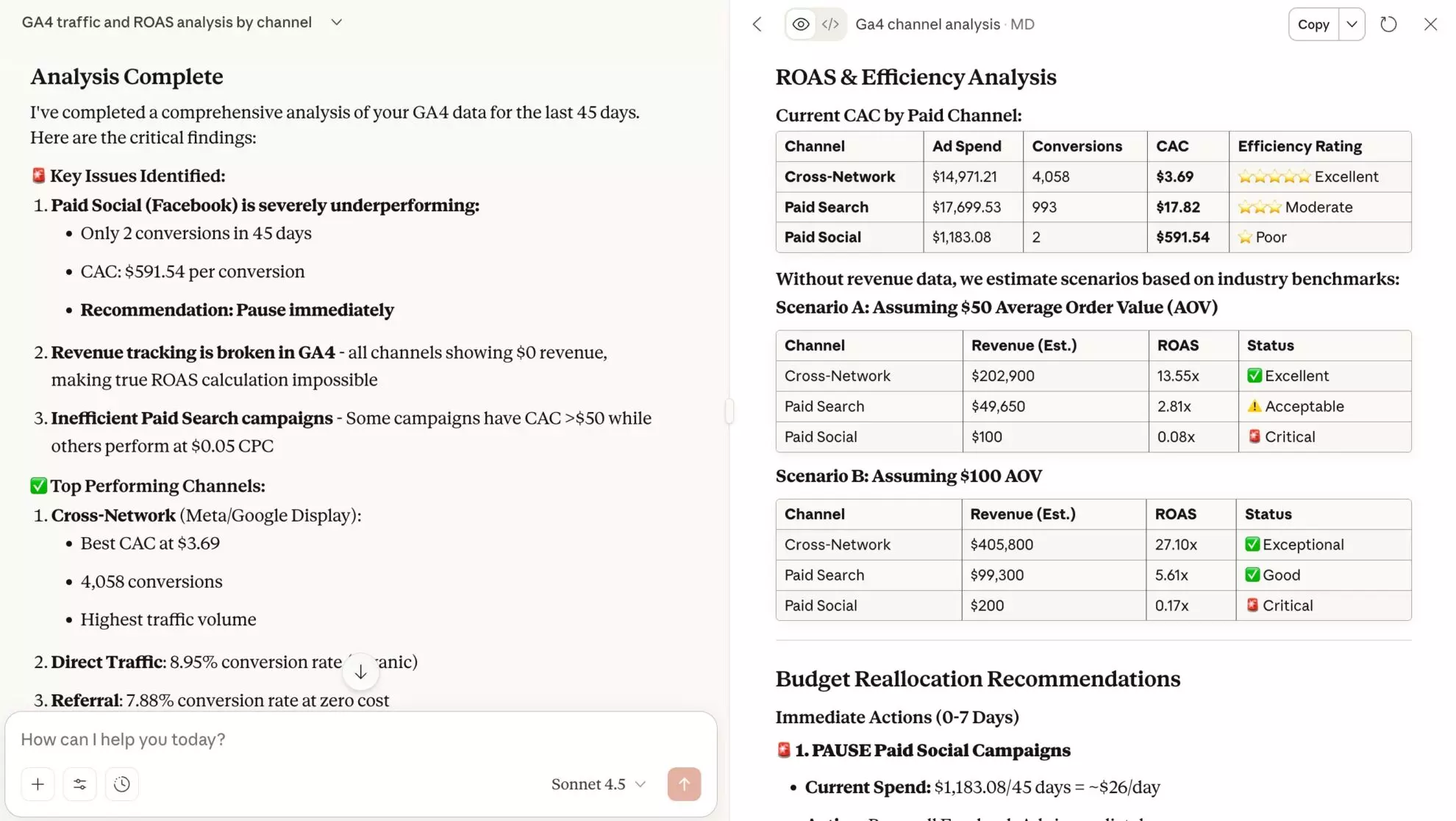The width and height of the screenshot is (1456, 821).
Task: Click the back arrow above the artifact
Action: point(756,24)
